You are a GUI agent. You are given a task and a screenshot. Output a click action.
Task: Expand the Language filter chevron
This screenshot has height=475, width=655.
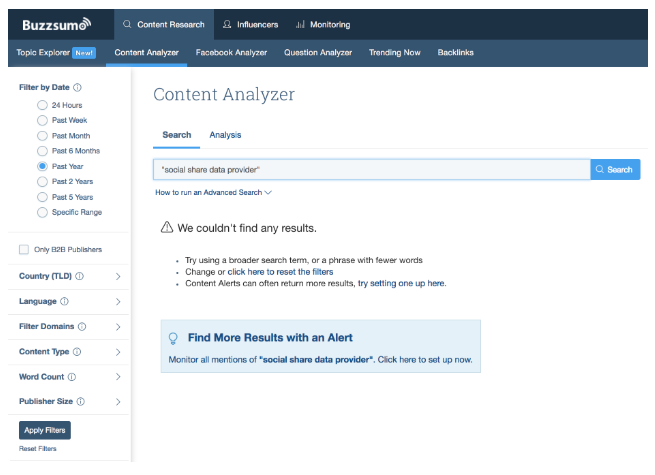coord(118,302)
